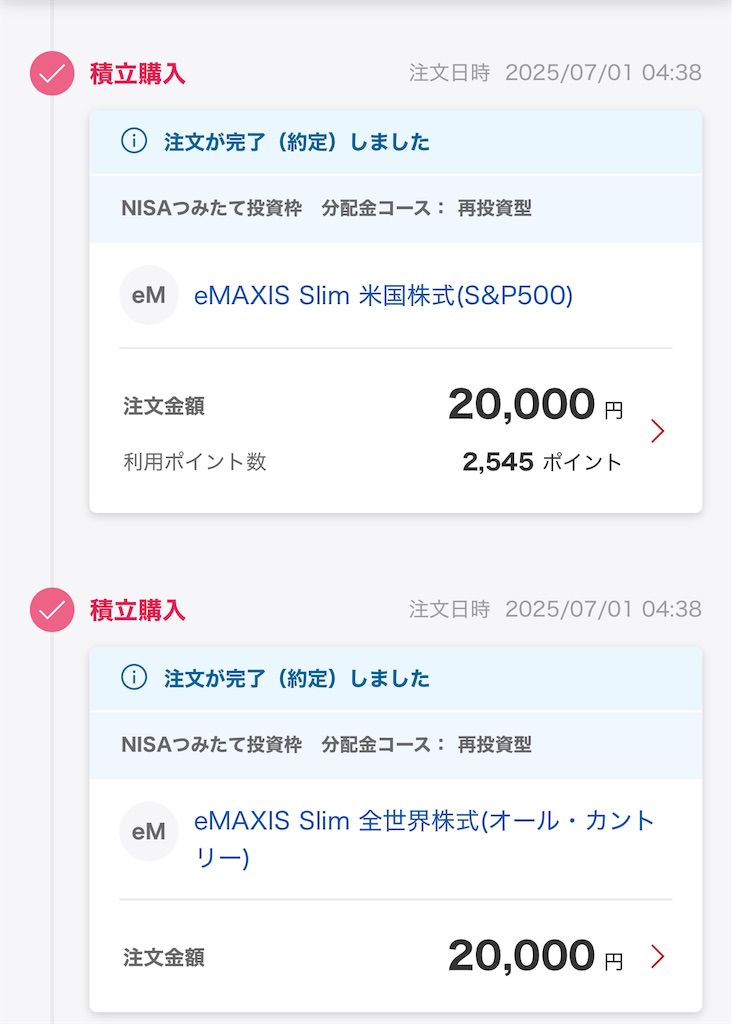
Task: Click first NISAつみたて投資枠 label
Action: point(212,208)
